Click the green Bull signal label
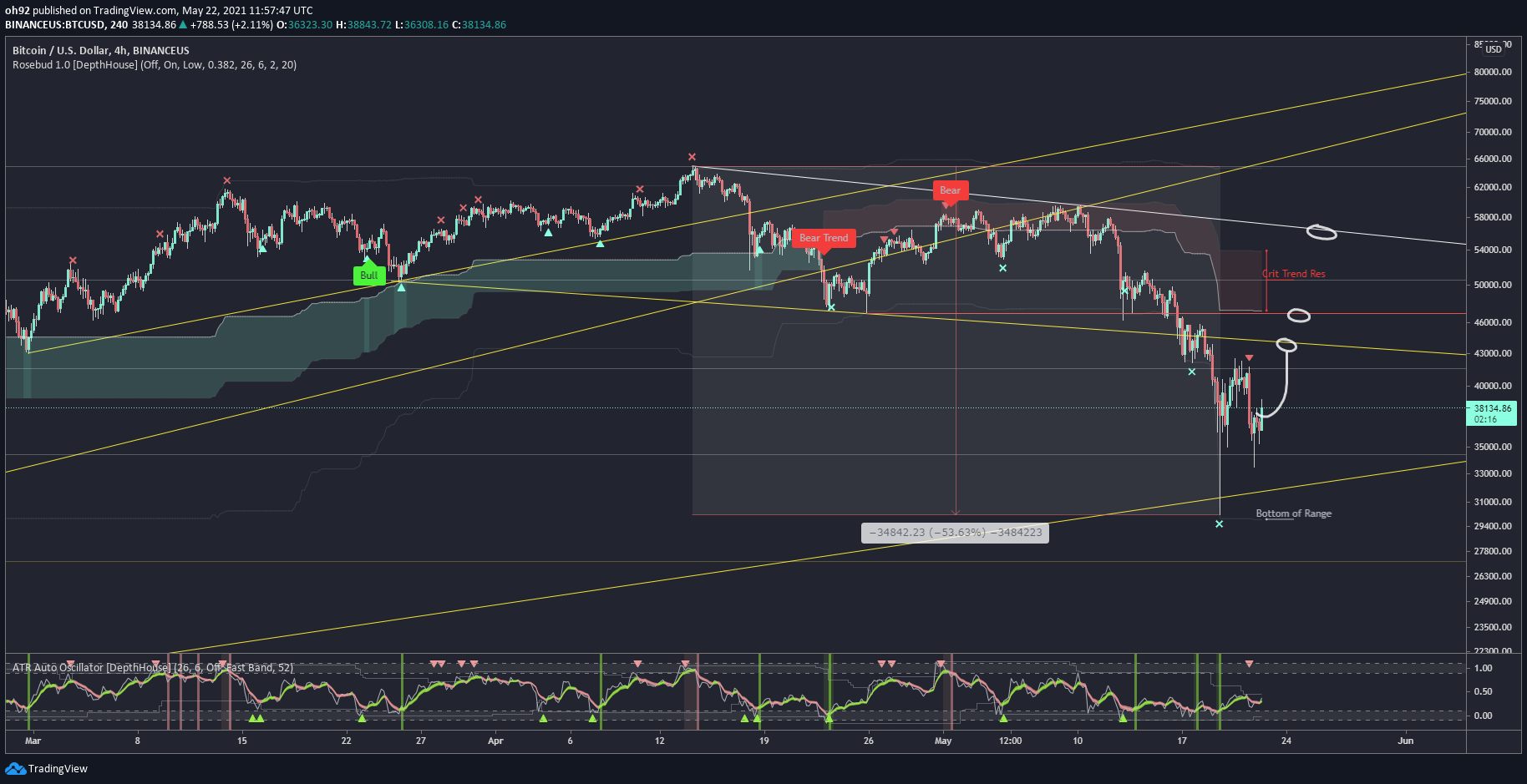Viewport: 1527px width, 784px height. (x=369, y=276)
